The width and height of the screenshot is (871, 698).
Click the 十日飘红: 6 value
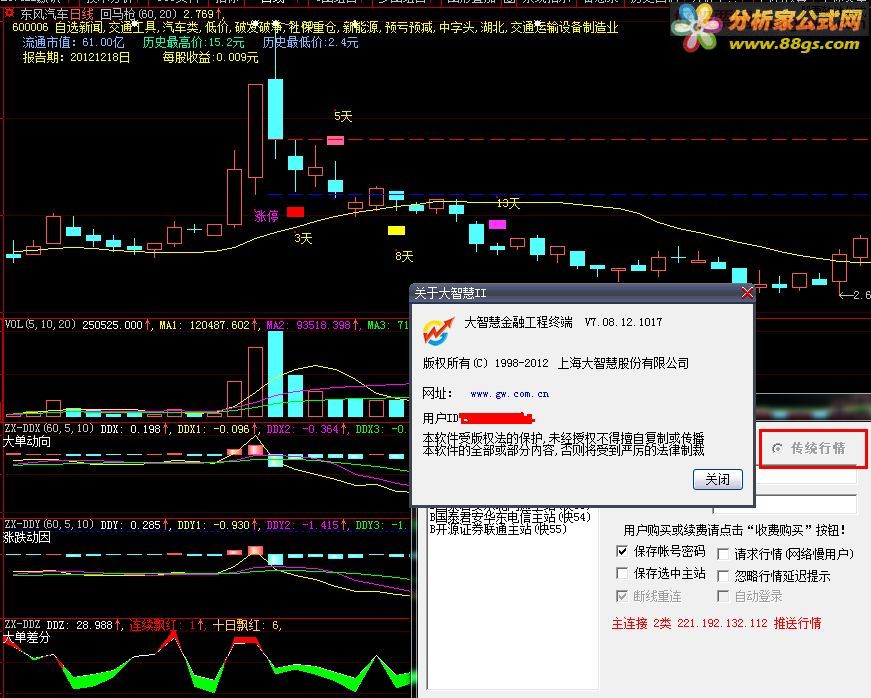[x=247, y=625]
